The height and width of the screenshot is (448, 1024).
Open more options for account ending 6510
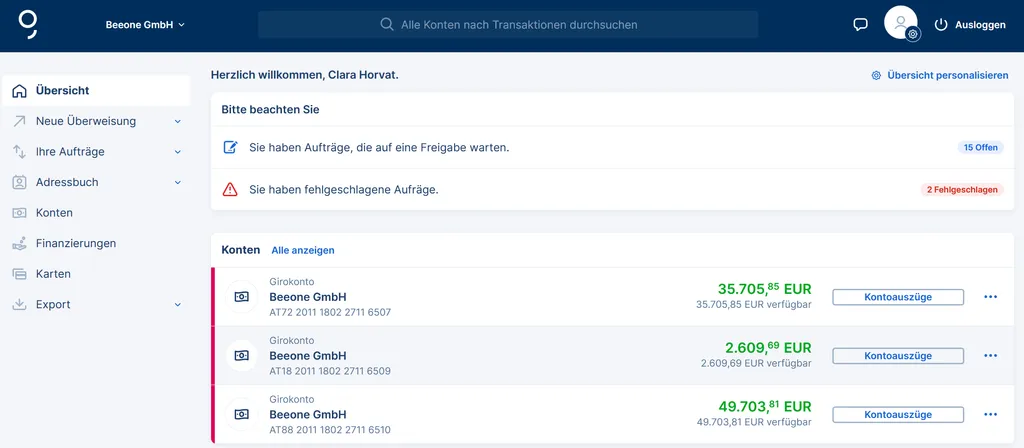tap(991, 415)
